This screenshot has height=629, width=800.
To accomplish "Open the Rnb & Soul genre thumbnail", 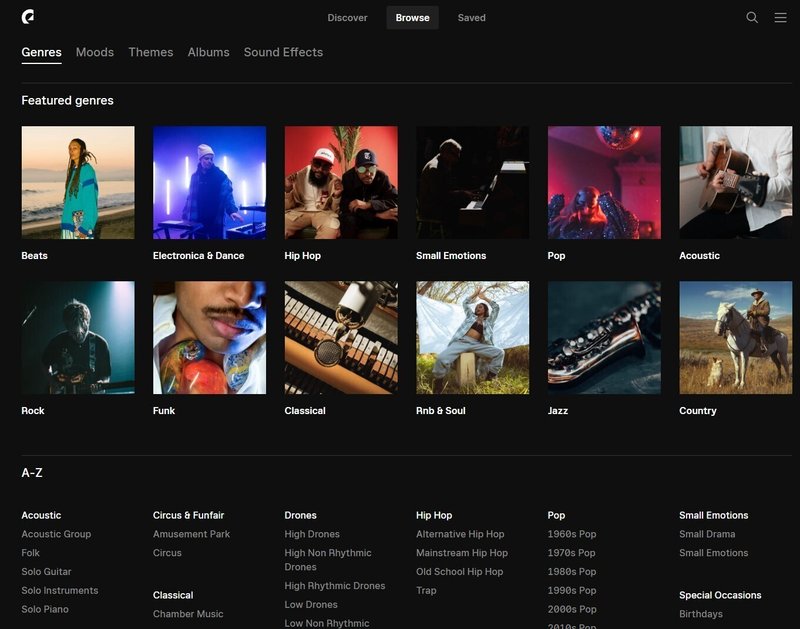I will click(472, 338).
